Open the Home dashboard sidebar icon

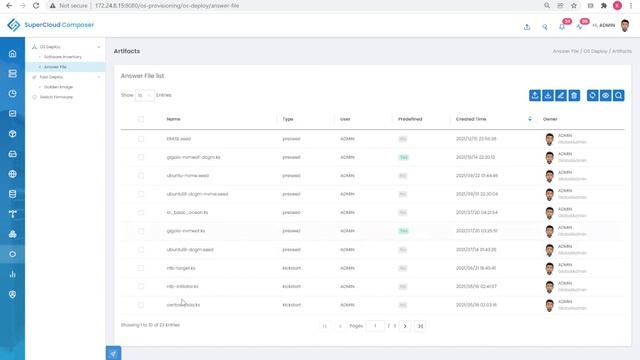click(13, 53)
